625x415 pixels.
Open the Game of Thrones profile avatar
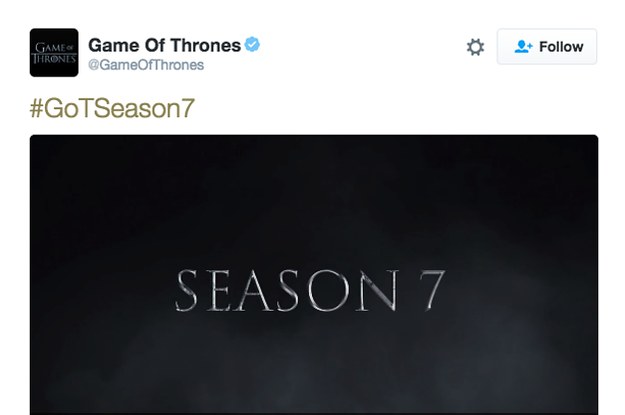coord(54,53)
